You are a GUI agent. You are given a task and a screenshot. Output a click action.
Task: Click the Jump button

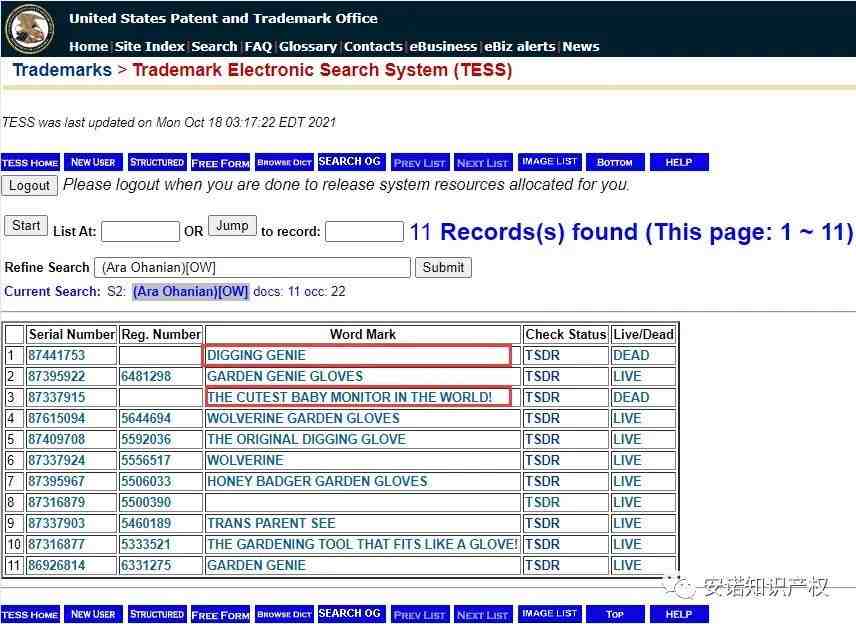pyautogui.click(x=232, y=225)
